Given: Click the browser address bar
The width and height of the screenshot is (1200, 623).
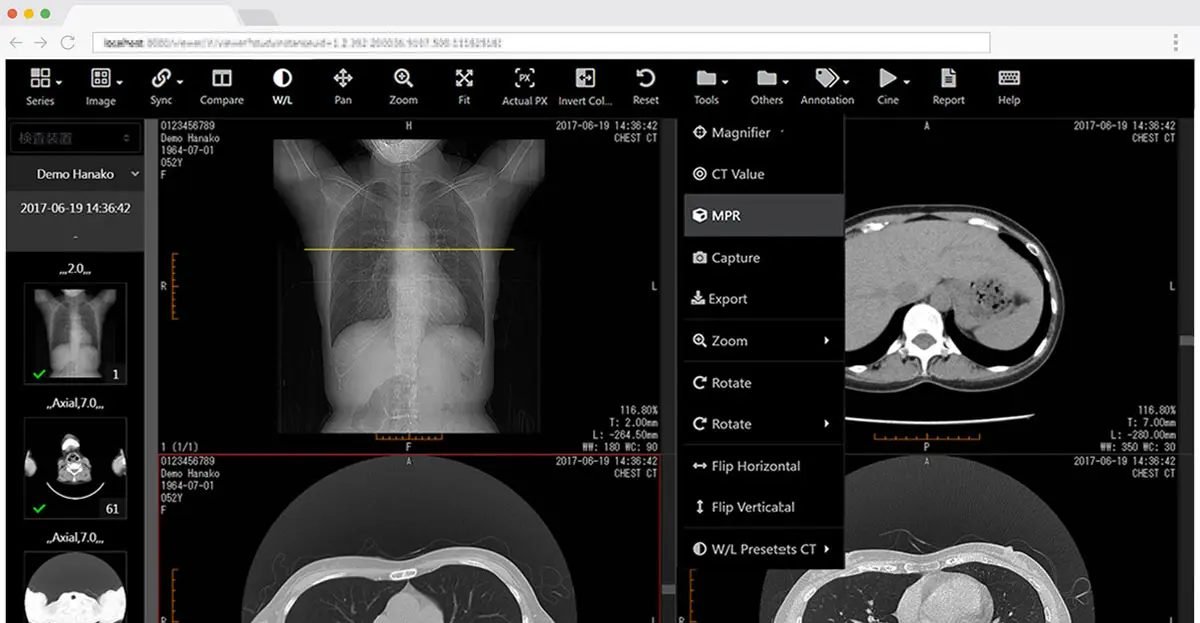Looking at the screenshot, I should tap(540, 43).
